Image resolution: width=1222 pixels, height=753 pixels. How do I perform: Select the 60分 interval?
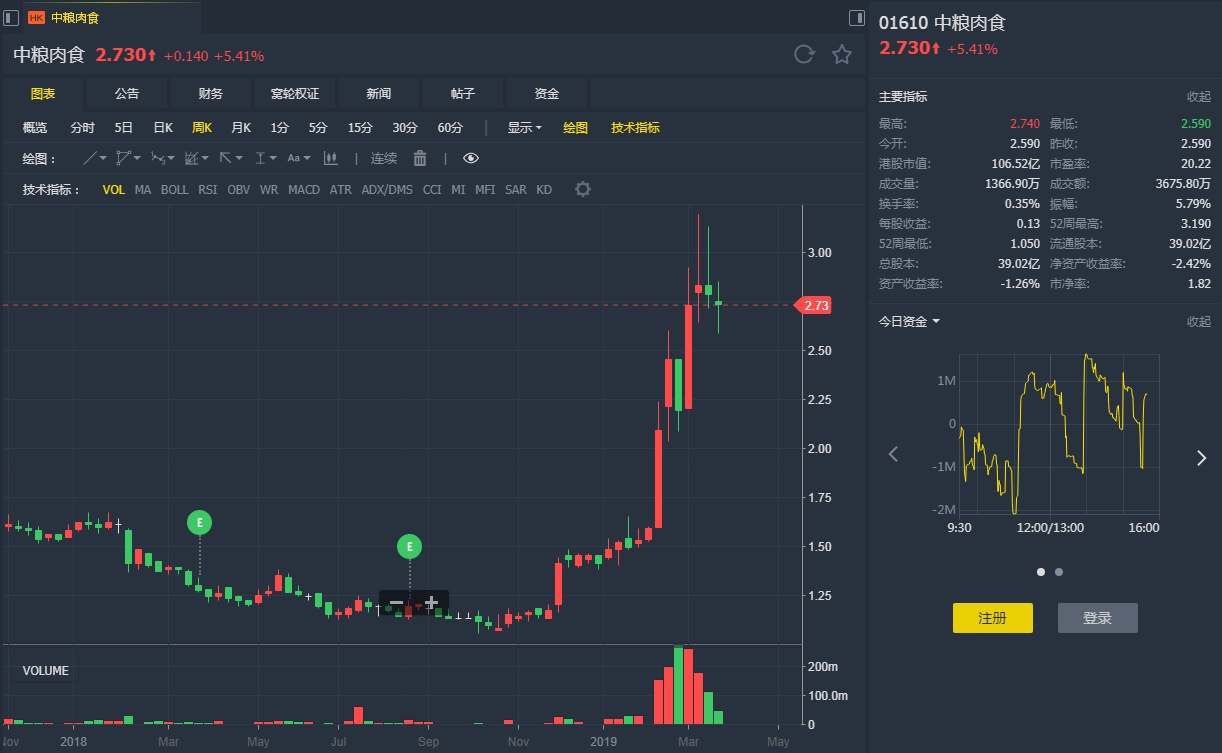click(450, 127)
